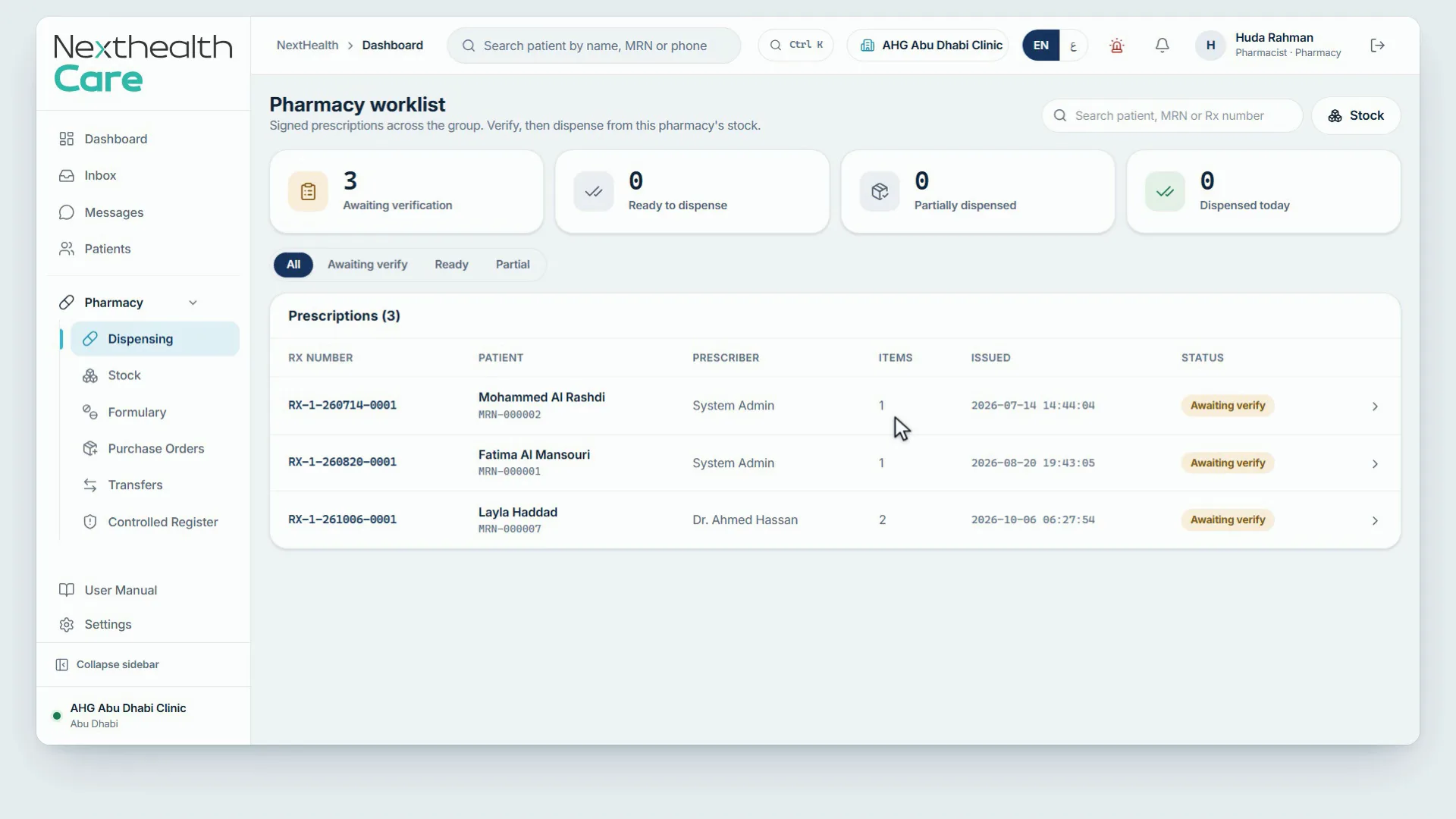Click patient Layla Haddad
Viewport: 1456px width, 819px height.
click(x=517, y=512)
